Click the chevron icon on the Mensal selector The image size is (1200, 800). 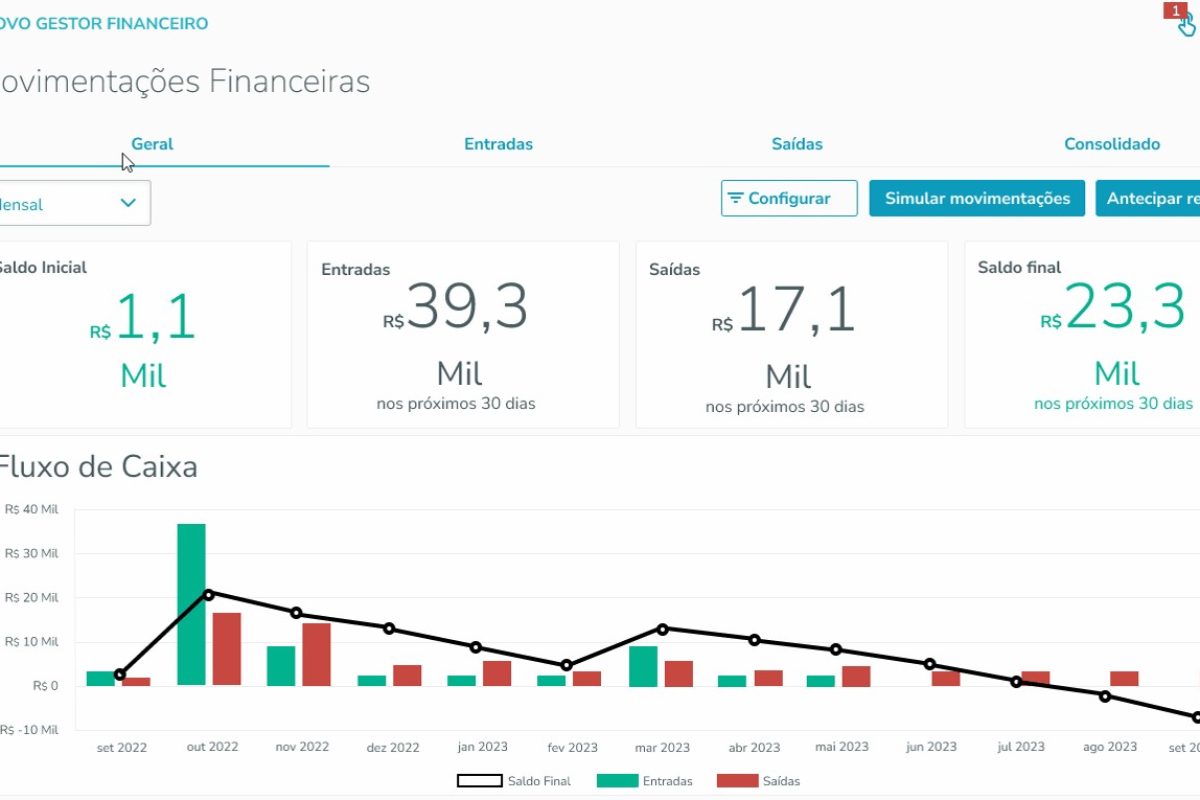coord(127,203)
